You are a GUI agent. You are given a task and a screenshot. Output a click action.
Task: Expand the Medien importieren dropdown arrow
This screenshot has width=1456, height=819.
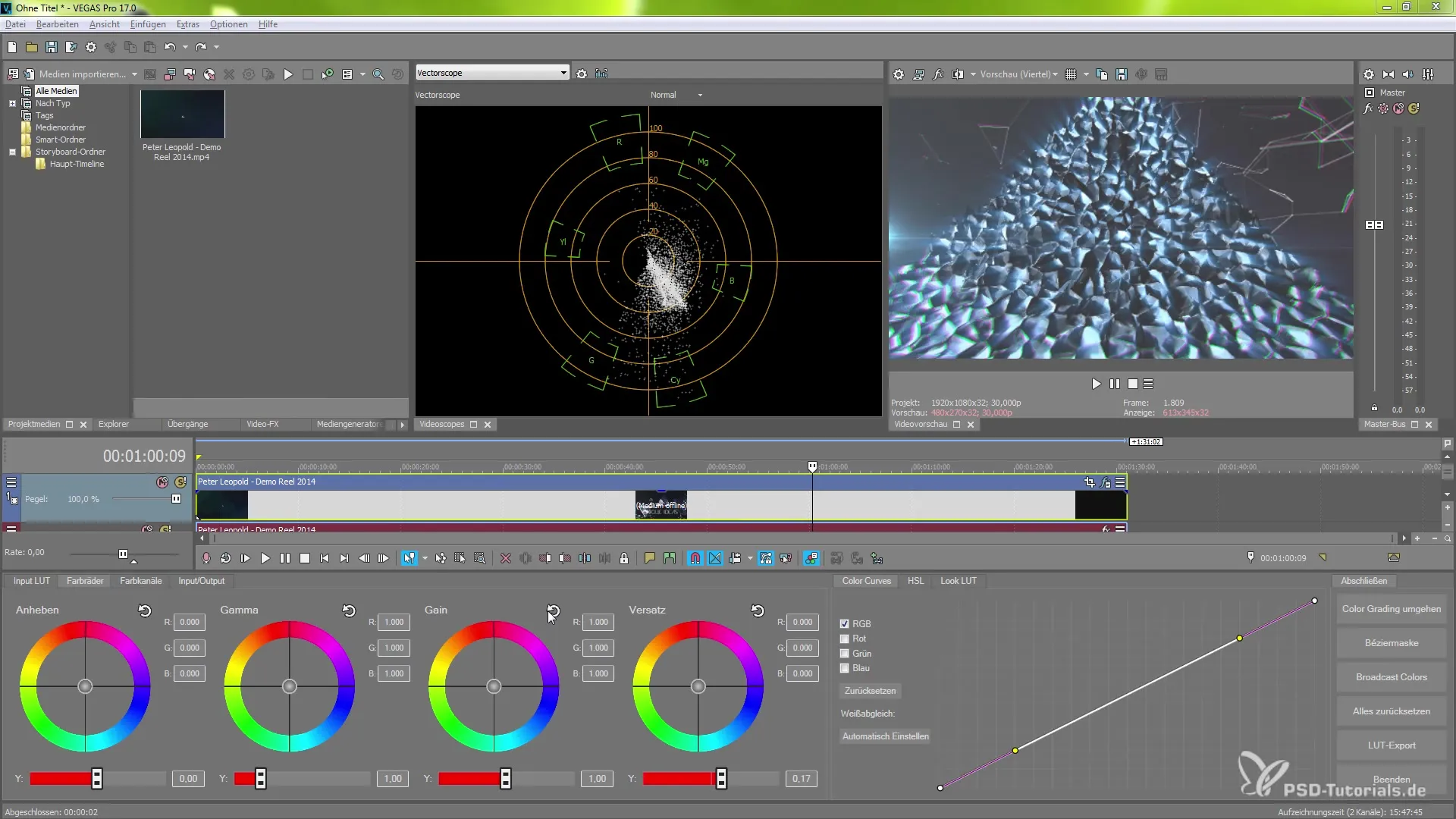(x=134, y=74)
